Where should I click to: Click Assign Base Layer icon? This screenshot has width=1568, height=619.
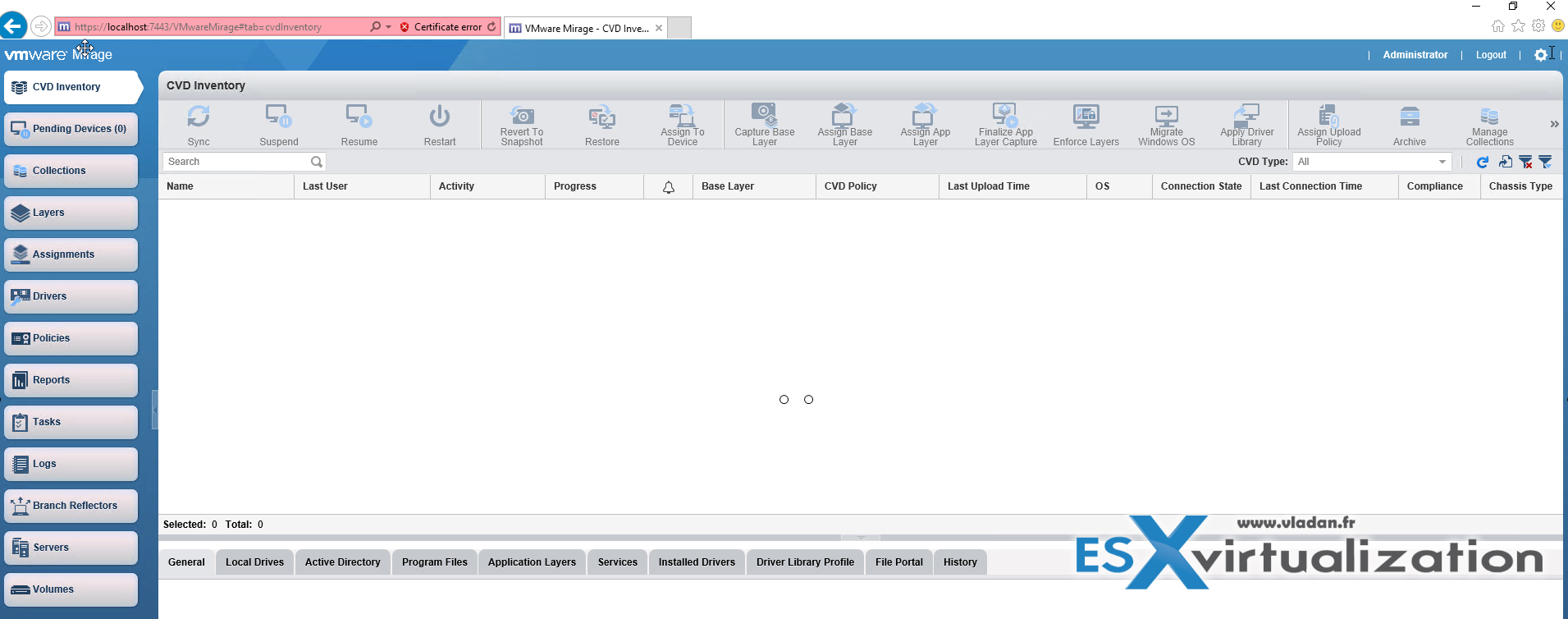(x=844, y=113)
